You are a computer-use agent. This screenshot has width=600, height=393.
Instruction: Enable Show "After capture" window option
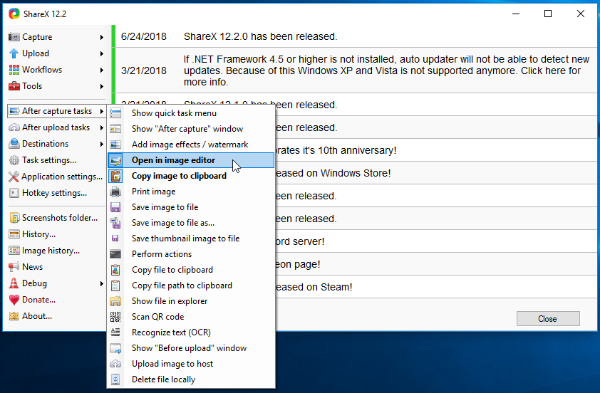pos(191,129)
